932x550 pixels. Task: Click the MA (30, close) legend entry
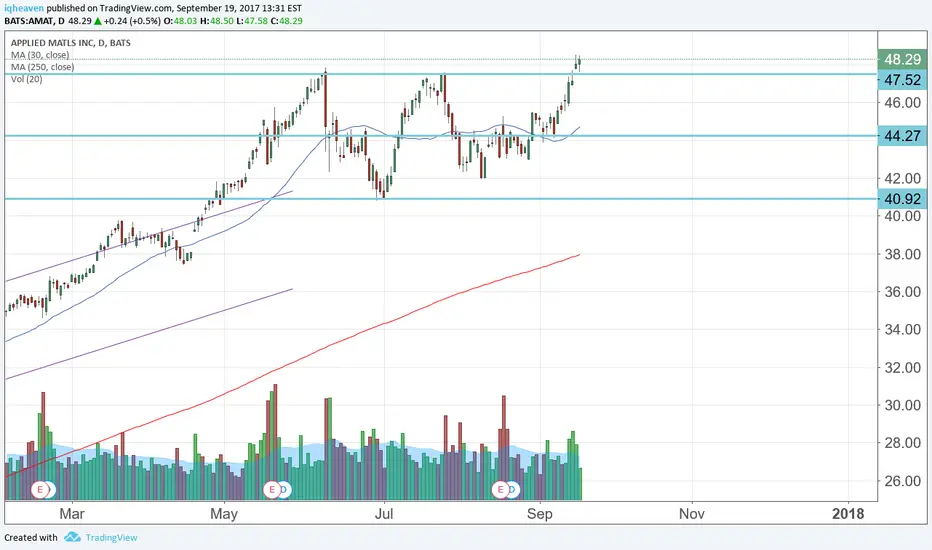(x=40, y=55)
